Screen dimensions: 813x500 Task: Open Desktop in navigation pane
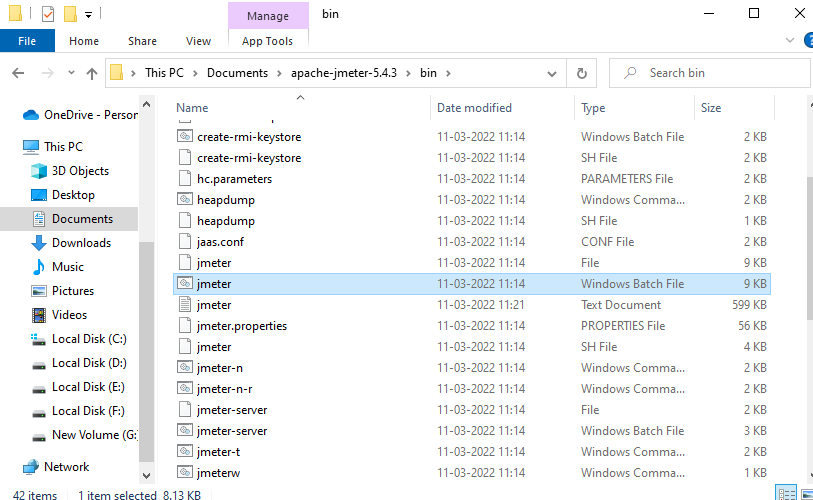(x=63, y=195)
